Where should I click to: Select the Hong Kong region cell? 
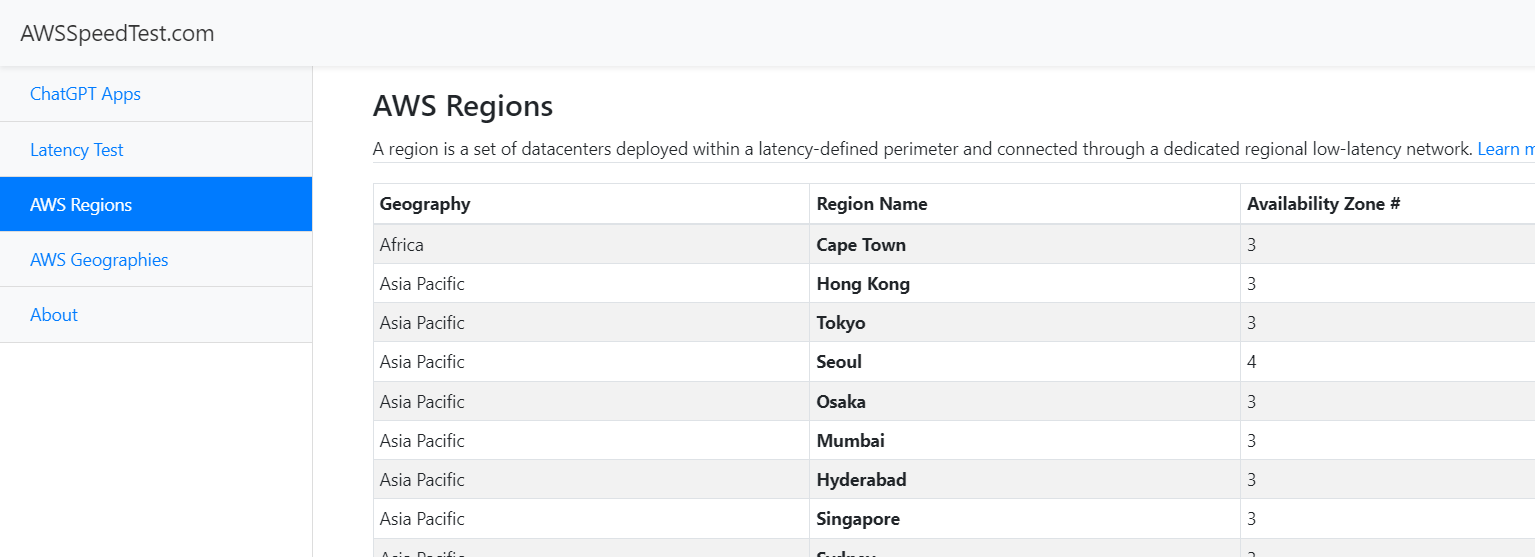click(x=863, y=284)
